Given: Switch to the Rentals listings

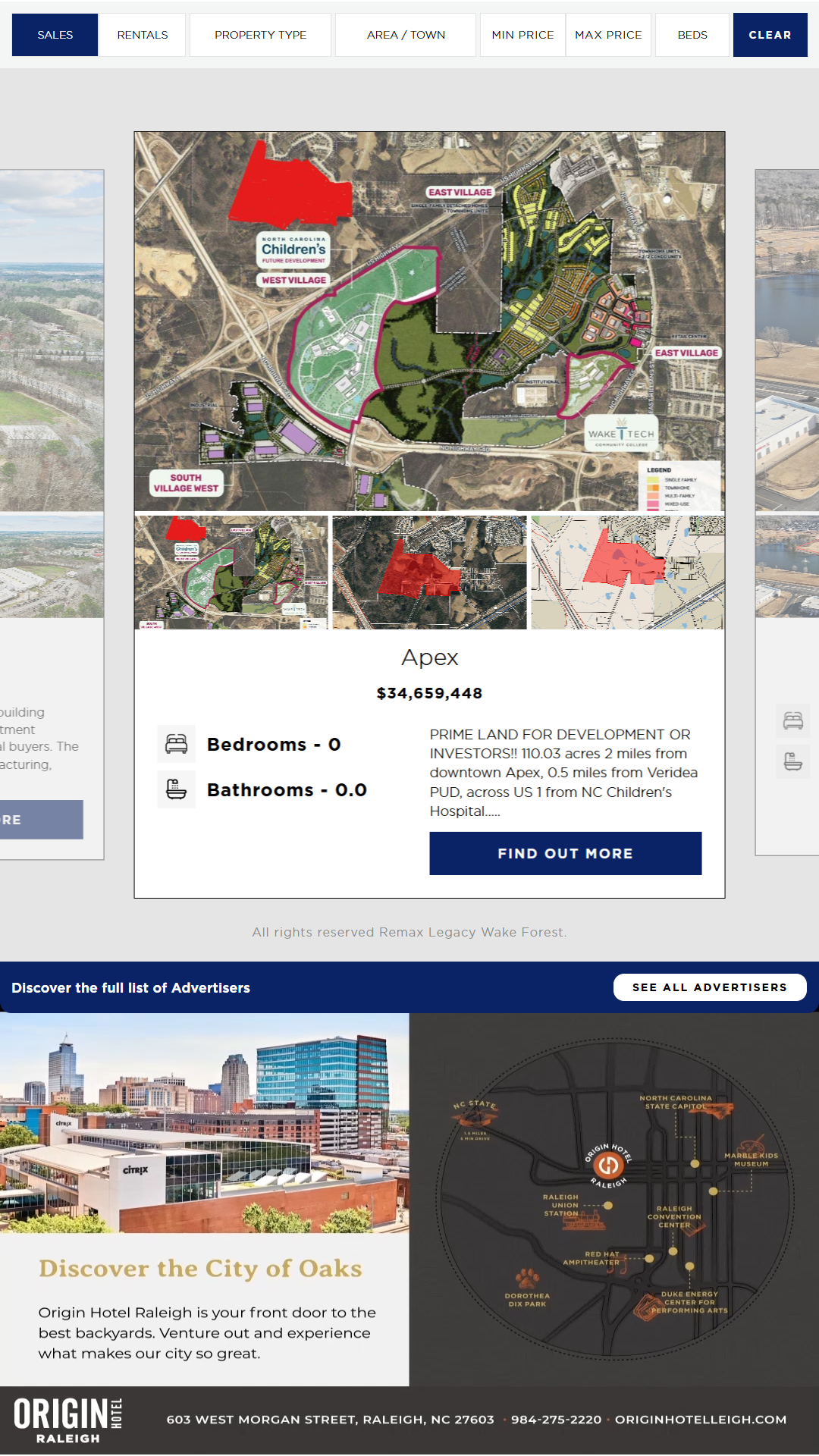Looking at the screenshot, I should (x=143, y=35).
